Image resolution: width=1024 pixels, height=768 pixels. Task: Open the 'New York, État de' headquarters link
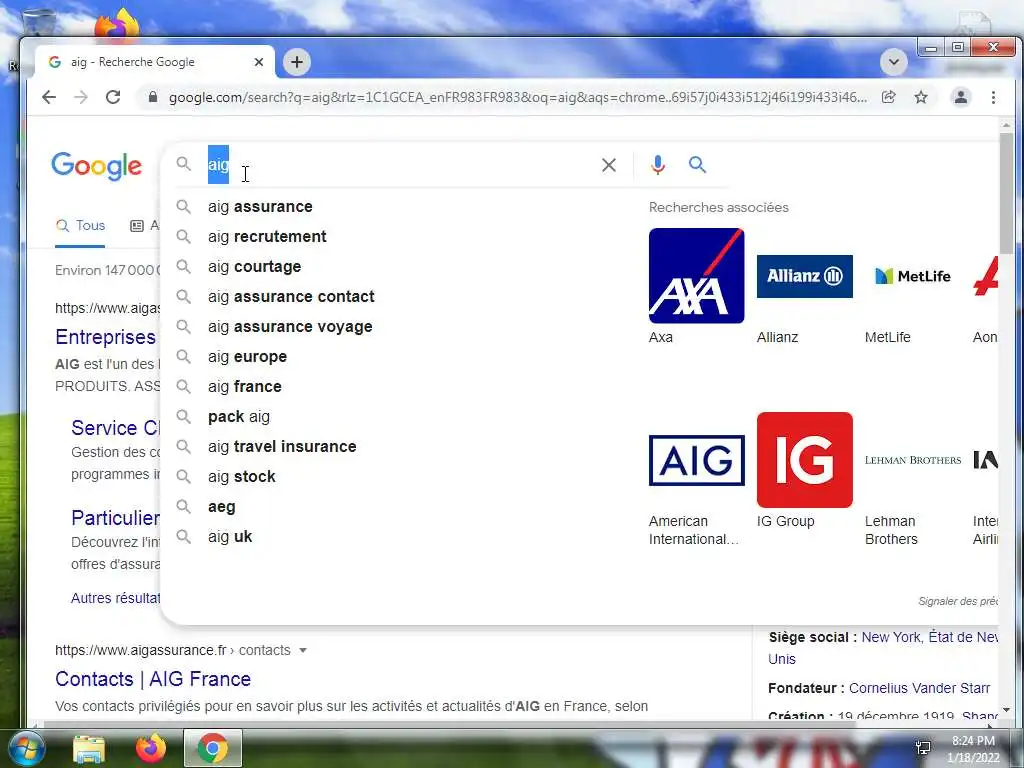click(x=929, y=637)
